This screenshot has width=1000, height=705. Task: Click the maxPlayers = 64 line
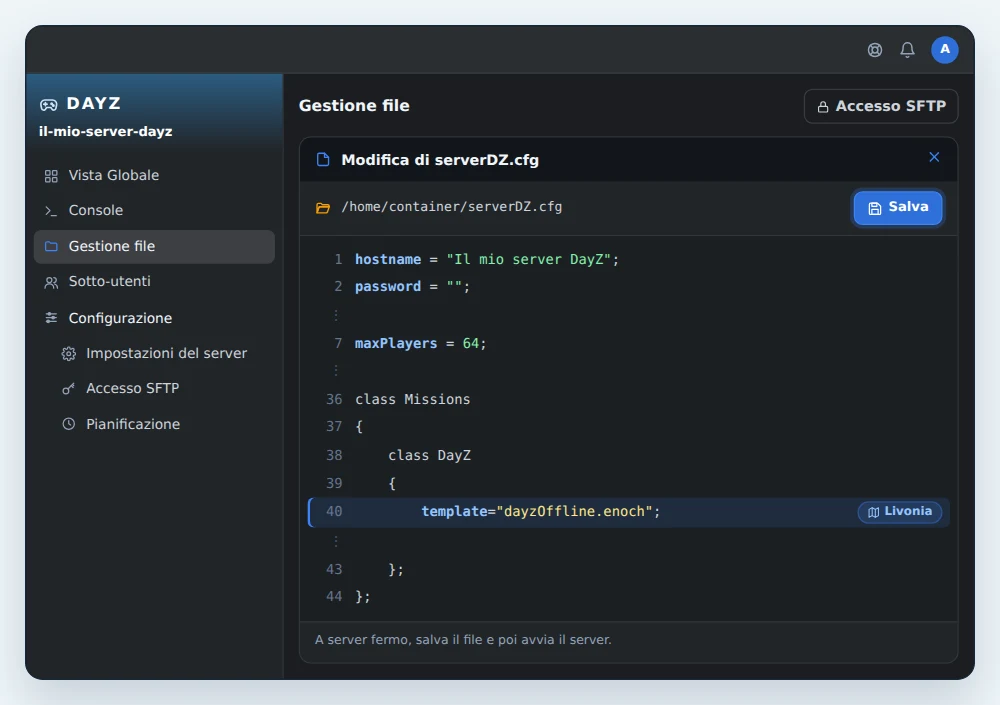point(628,343)
